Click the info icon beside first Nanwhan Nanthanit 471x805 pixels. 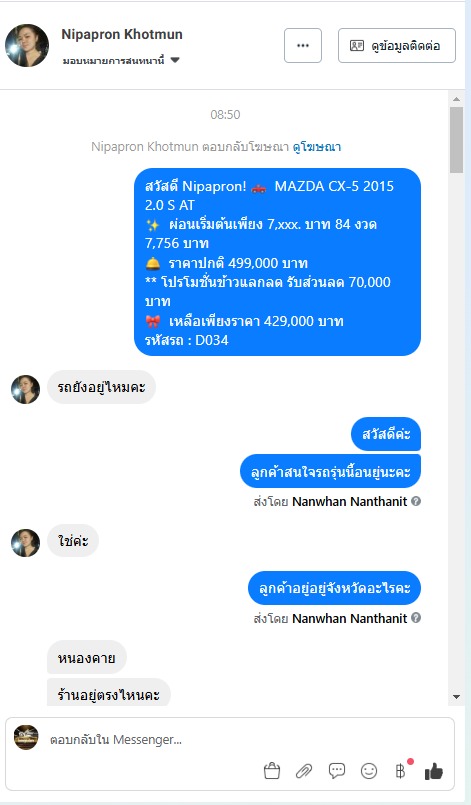(416, 501)
